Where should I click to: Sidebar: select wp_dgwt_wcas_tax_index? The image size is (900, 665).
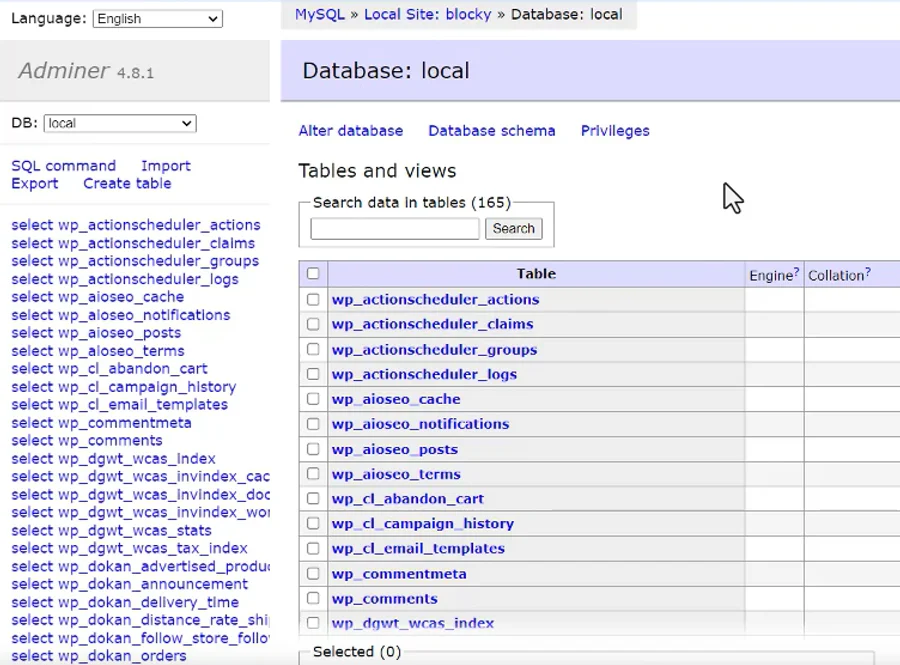tap(130, 548)
